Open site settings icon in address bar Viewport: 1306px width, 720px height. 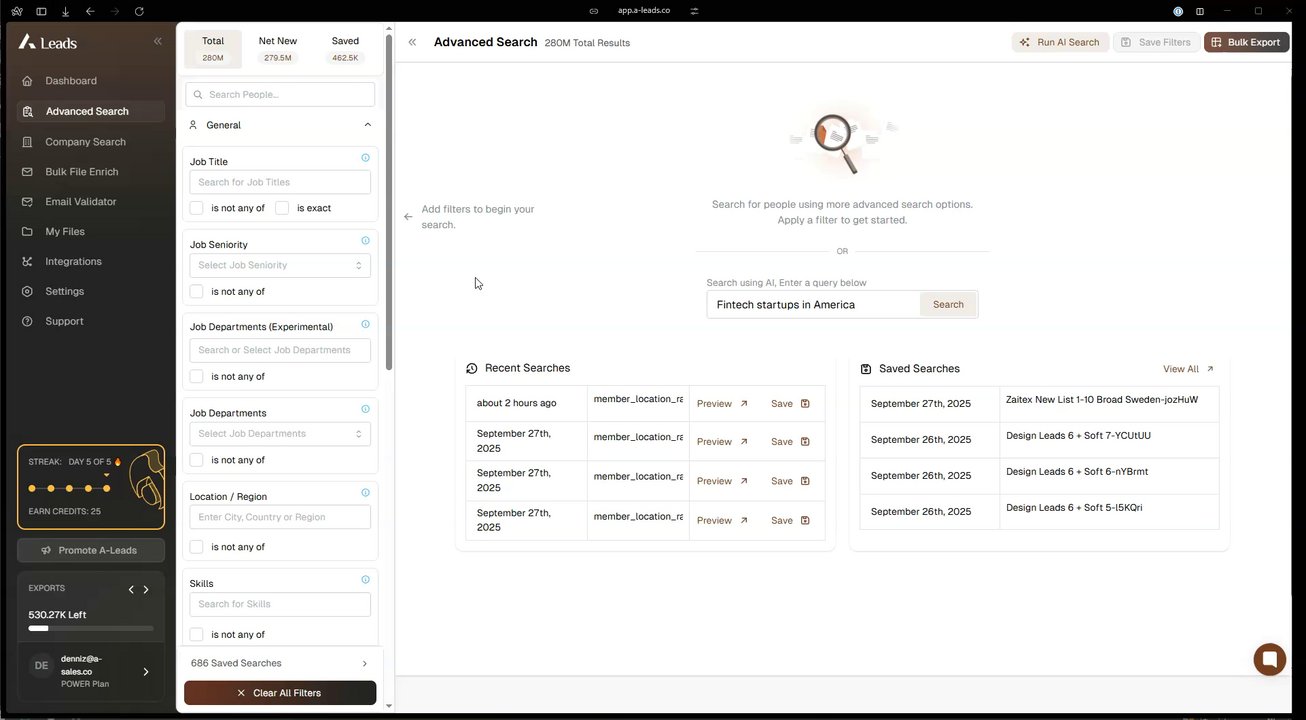[694, 11]
